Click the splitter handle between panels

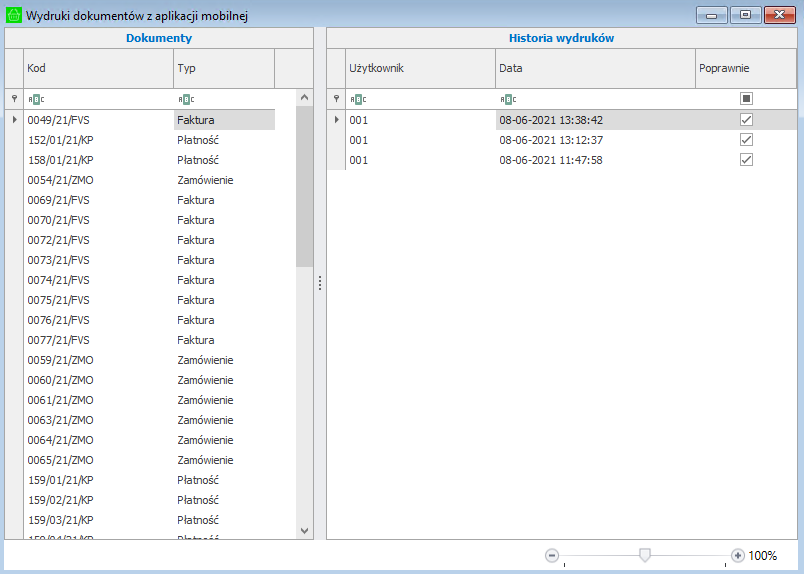click(320, 283)
